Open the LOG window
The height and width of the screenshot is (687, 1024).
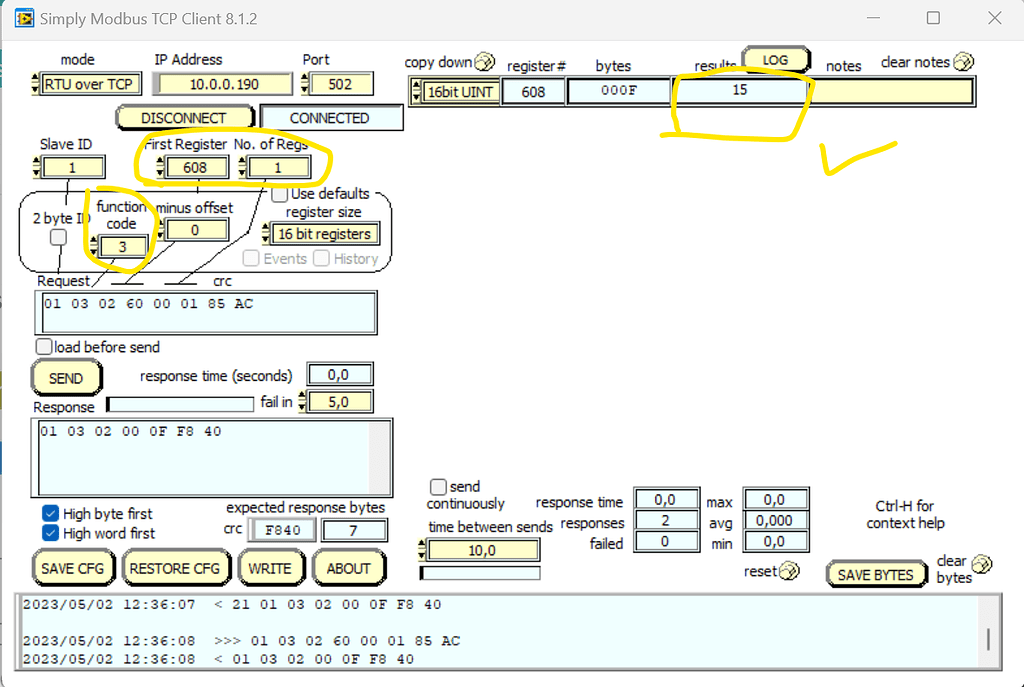pyautogui.click(x=777, y=59)
